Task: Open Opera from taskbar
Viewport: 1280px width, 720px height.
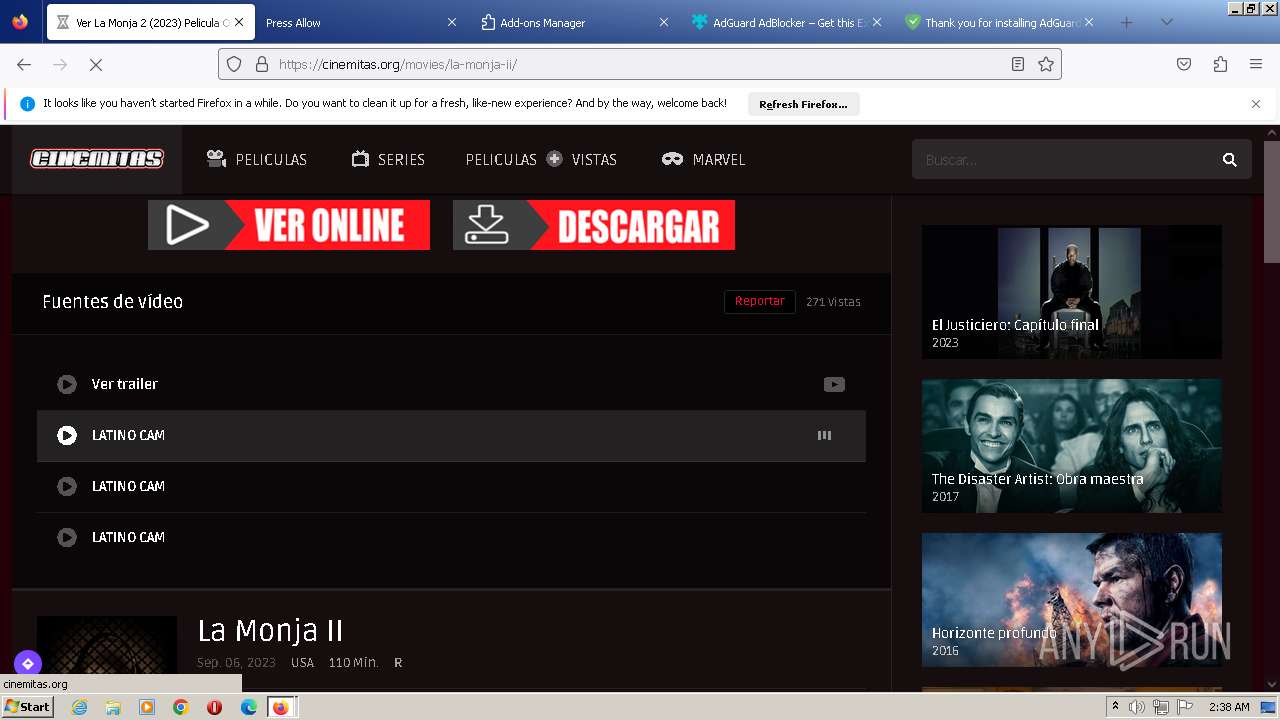Action: pyautogui.click(x=214, y=707)
